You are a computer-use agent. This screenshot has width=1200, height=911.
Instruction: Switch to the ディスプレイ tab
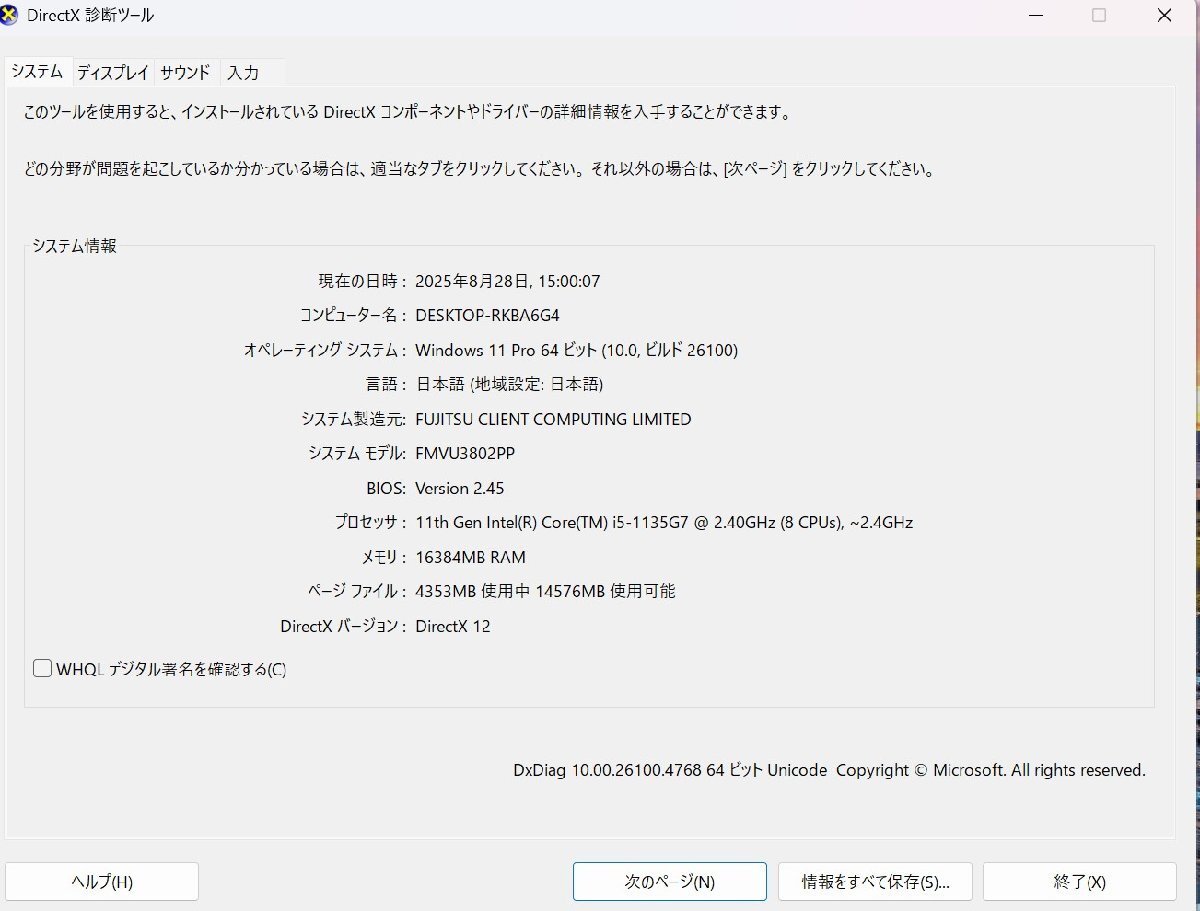point(110,72)
